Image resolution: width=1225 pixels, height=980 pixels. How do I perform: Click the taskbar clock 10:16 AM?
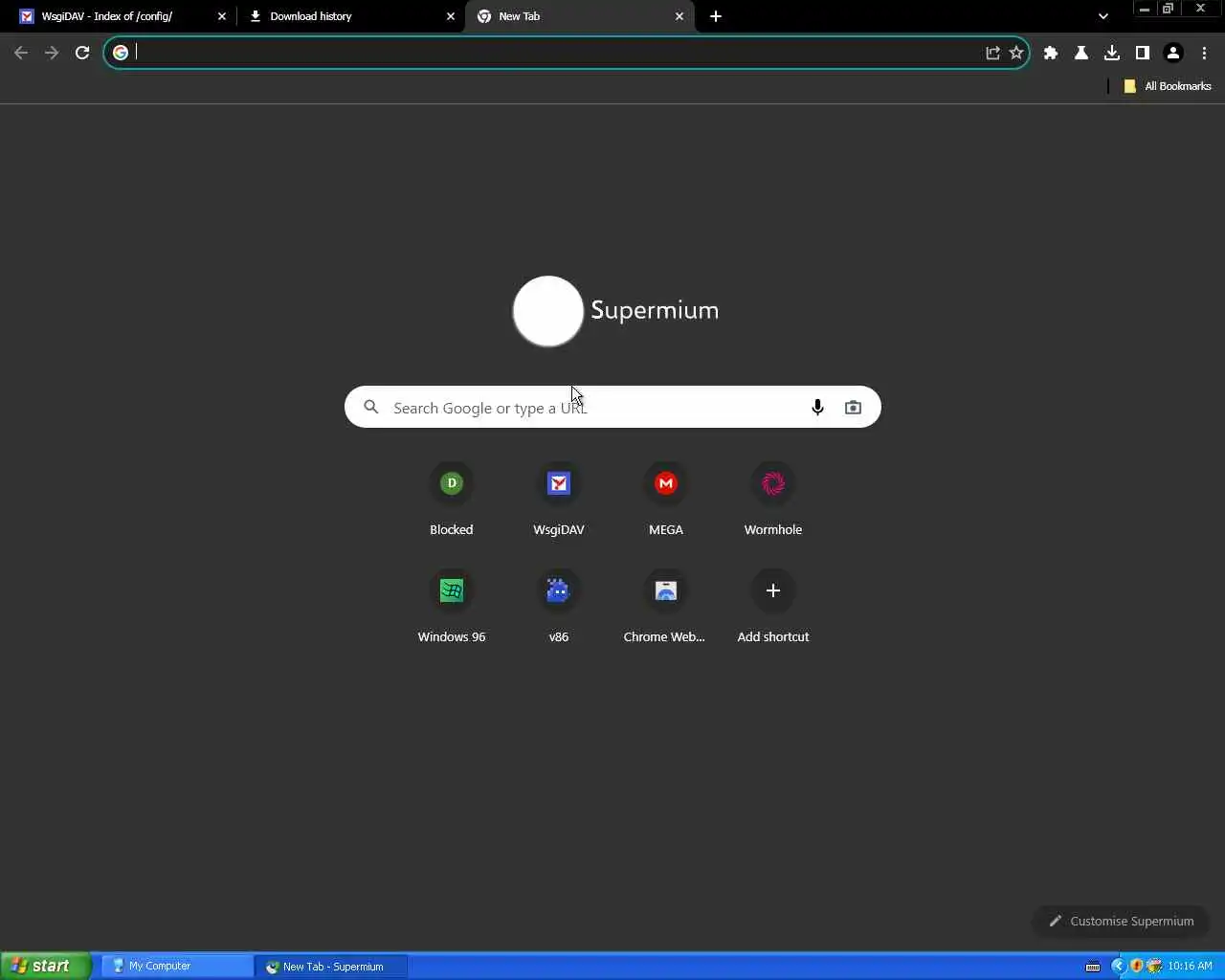pyautogui.click(x=1190, y=966)
